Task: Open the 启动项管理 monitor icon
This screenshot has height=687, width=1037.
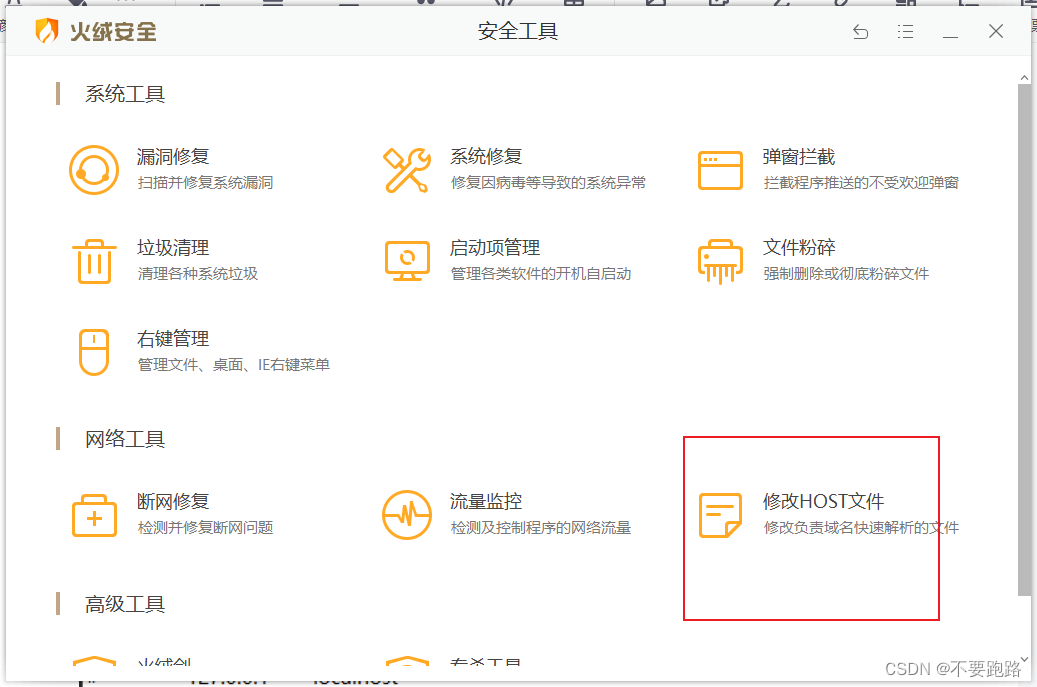Action: tap(407, 261)
